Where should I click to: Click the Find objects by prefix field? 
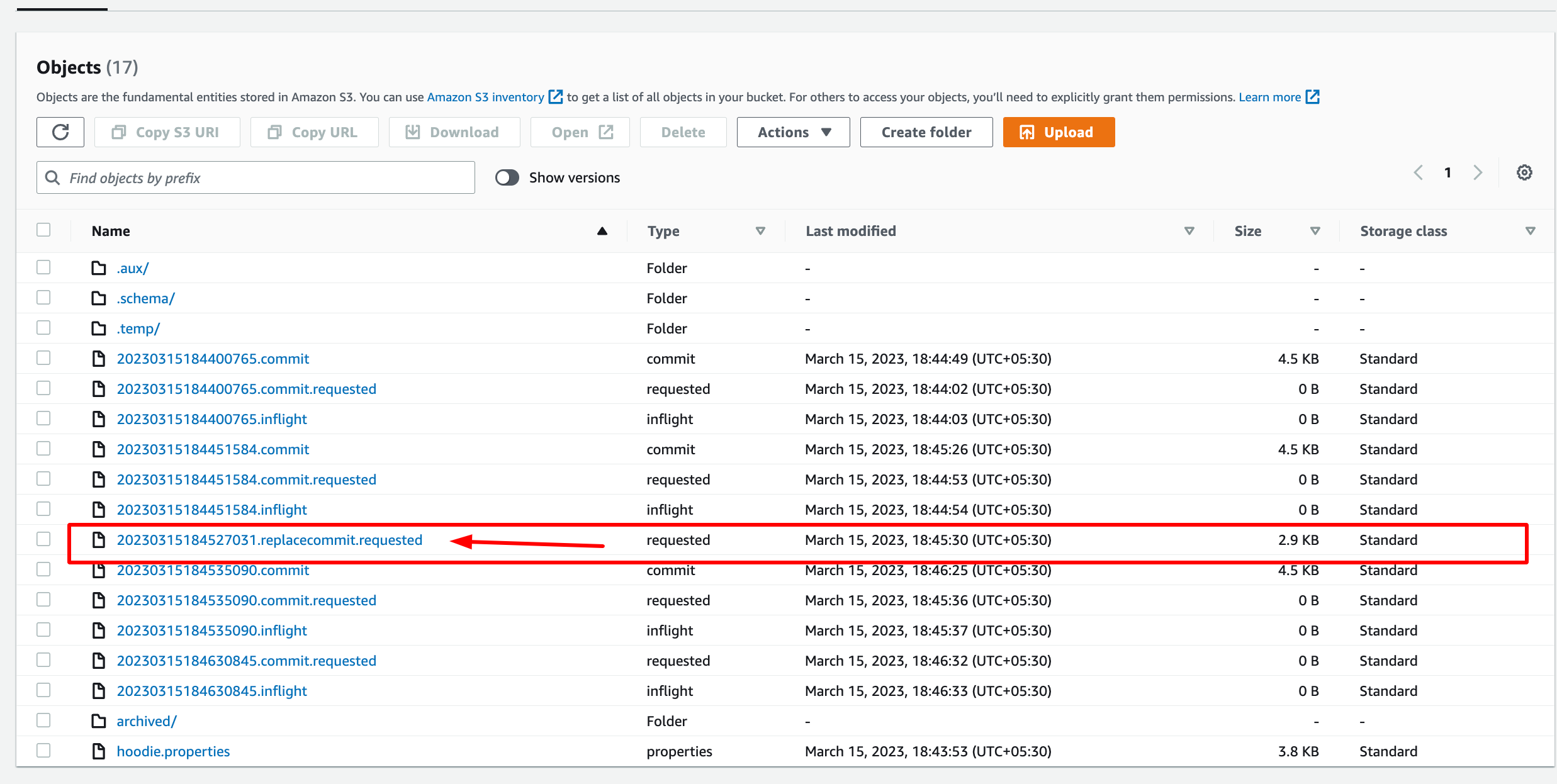[x=256, y=178]
